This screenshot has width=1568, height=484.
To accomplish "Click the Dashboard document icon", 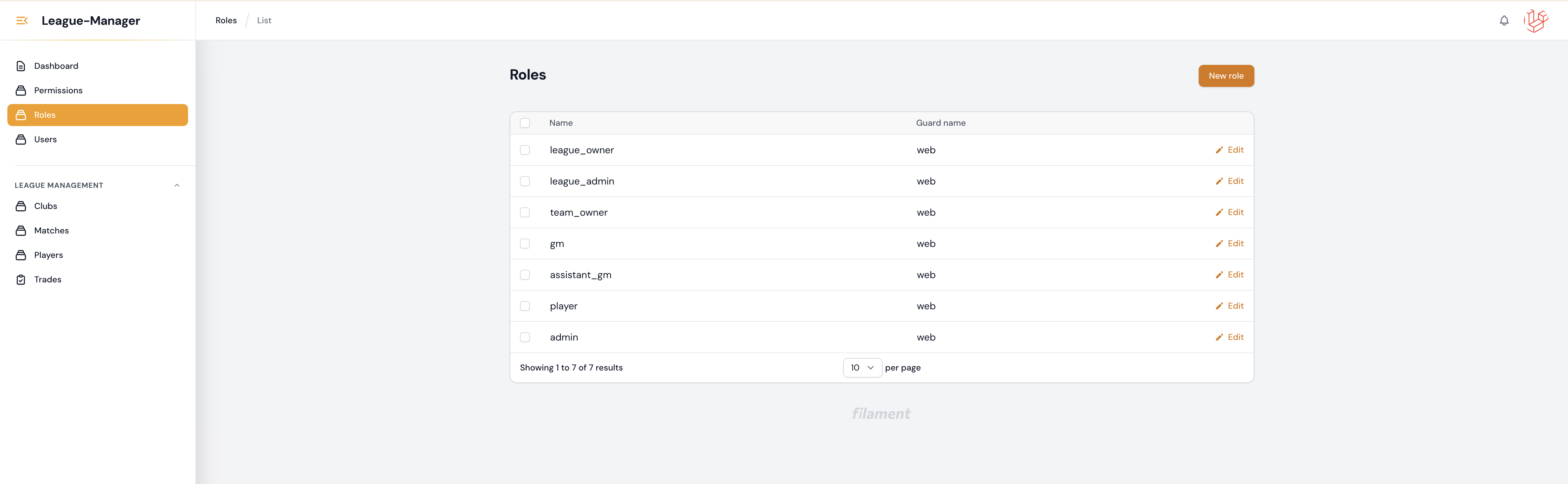I will pos(21,66).
